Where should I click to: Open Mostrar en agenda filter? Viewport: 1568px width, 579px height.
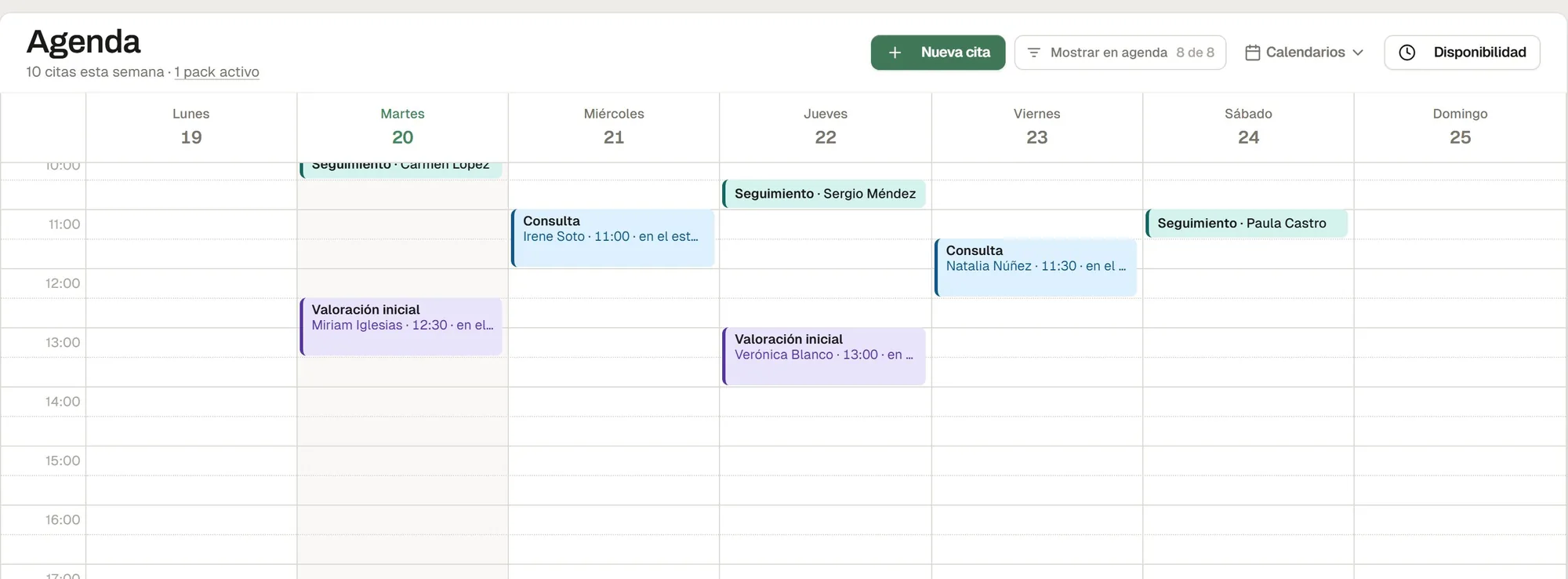1120,53
